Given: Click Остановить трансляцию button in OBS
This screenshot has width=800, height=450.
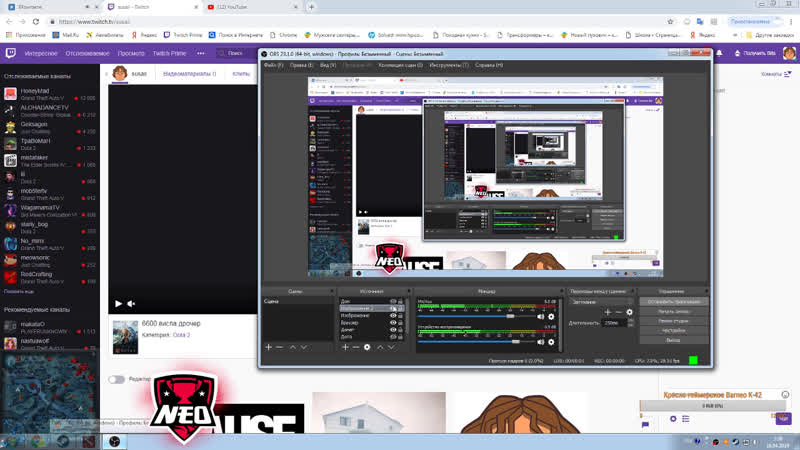Looking at the screenshot, I should (x=673, y=302).
